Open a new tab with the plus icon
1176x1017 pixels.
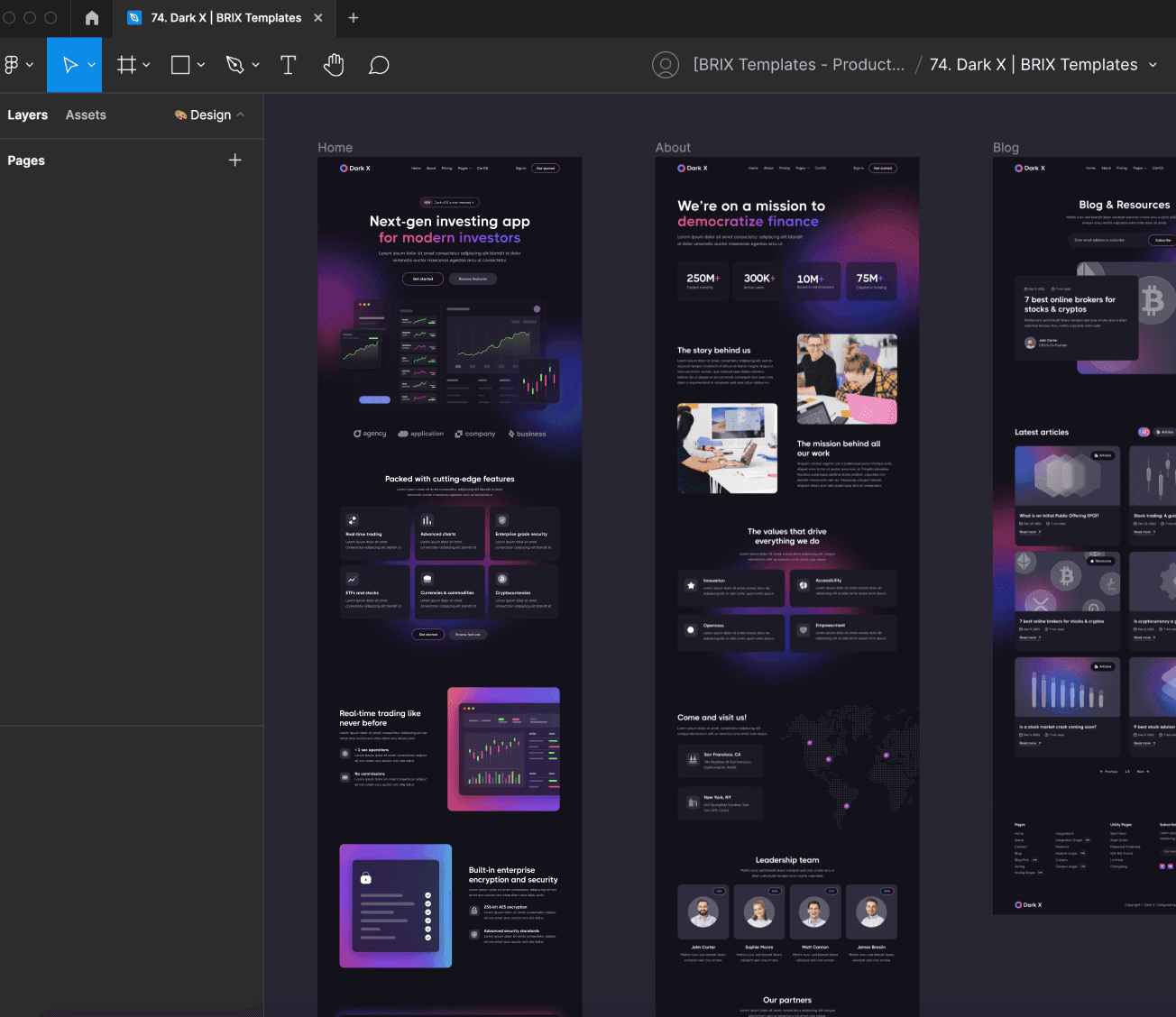pyautogui.click(x=354, y=18)
